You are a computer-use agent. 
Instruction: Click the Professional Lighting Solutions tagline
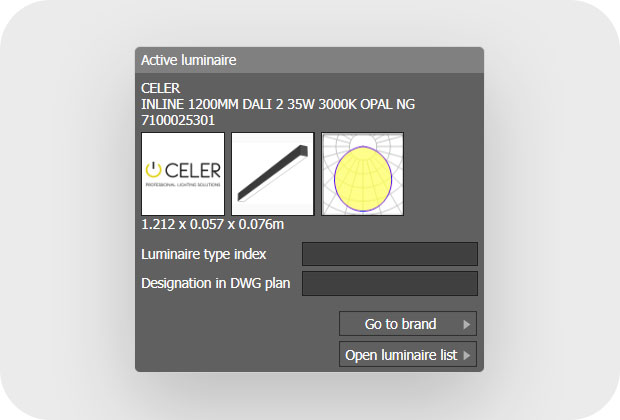point(183,186)
